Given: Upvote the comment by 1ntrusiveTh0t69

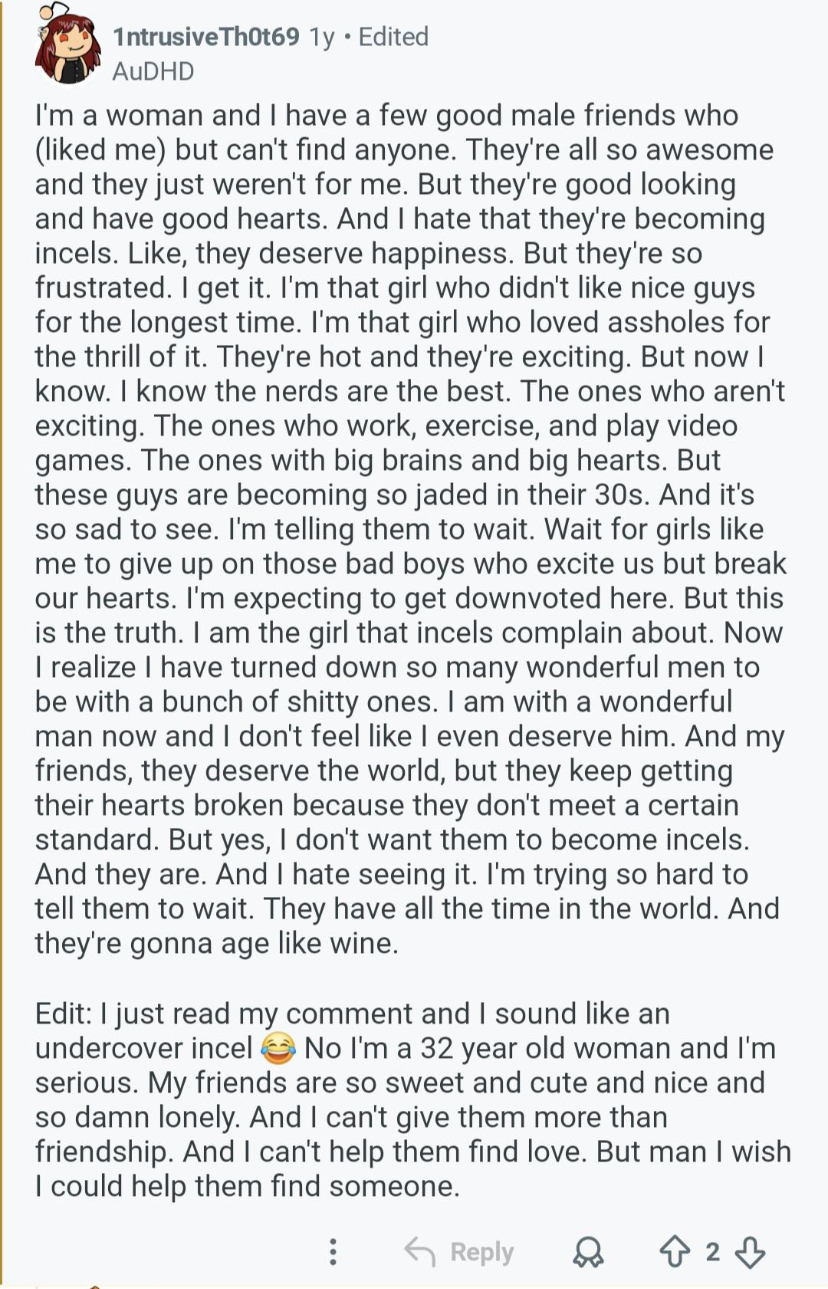Looking at the screenshot, I should coord(675,1252).
